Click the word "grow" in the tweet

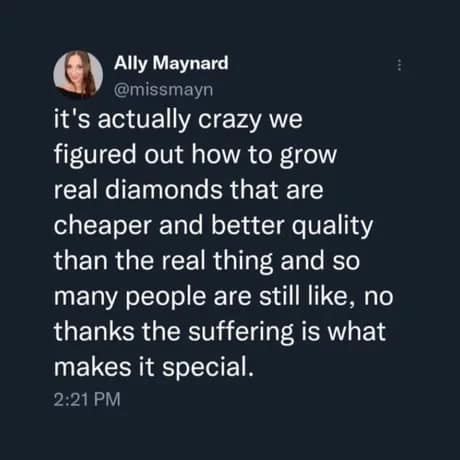[308, 155]
